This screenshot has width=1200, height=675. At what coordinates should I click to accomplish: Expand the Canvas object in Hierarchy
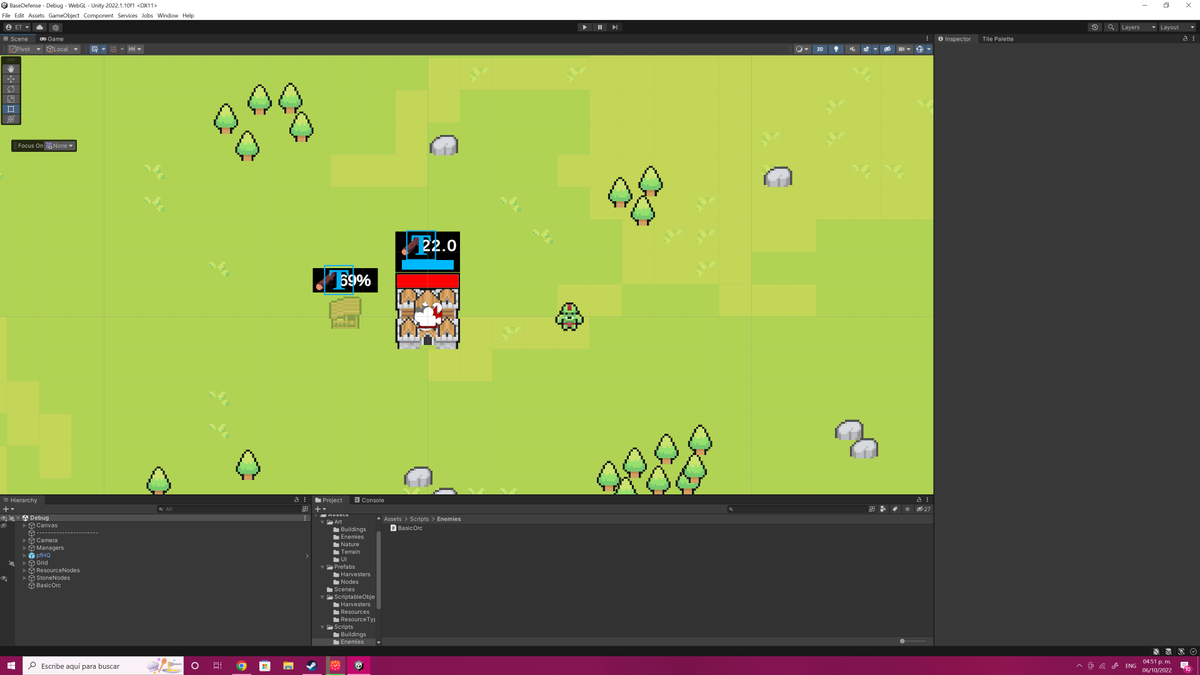[24, 525]
